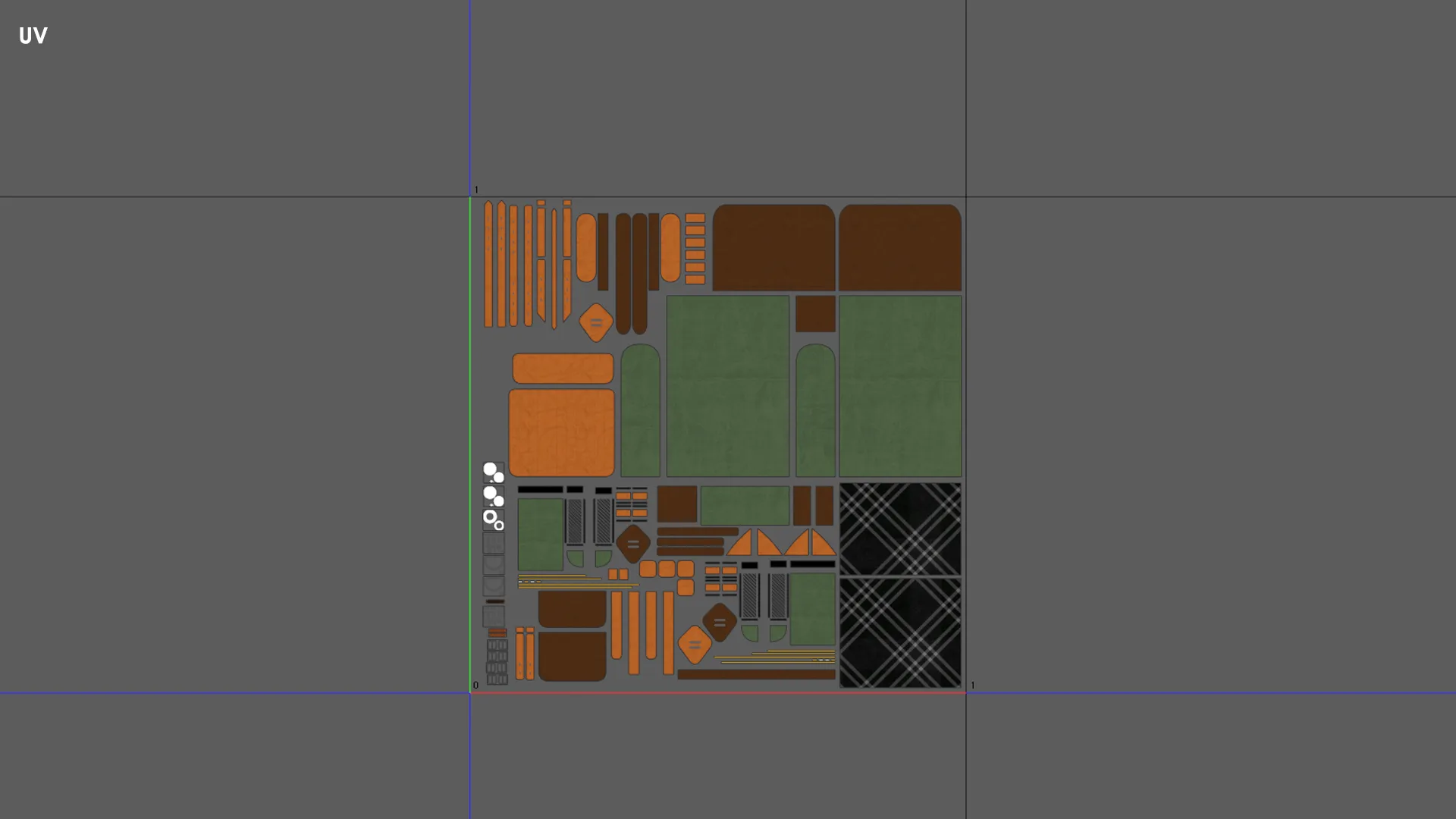Image resolution: width=1456 pixels, height=819 pixels.
Task: Select the topmost white circles island
Action: click(494, 472)
